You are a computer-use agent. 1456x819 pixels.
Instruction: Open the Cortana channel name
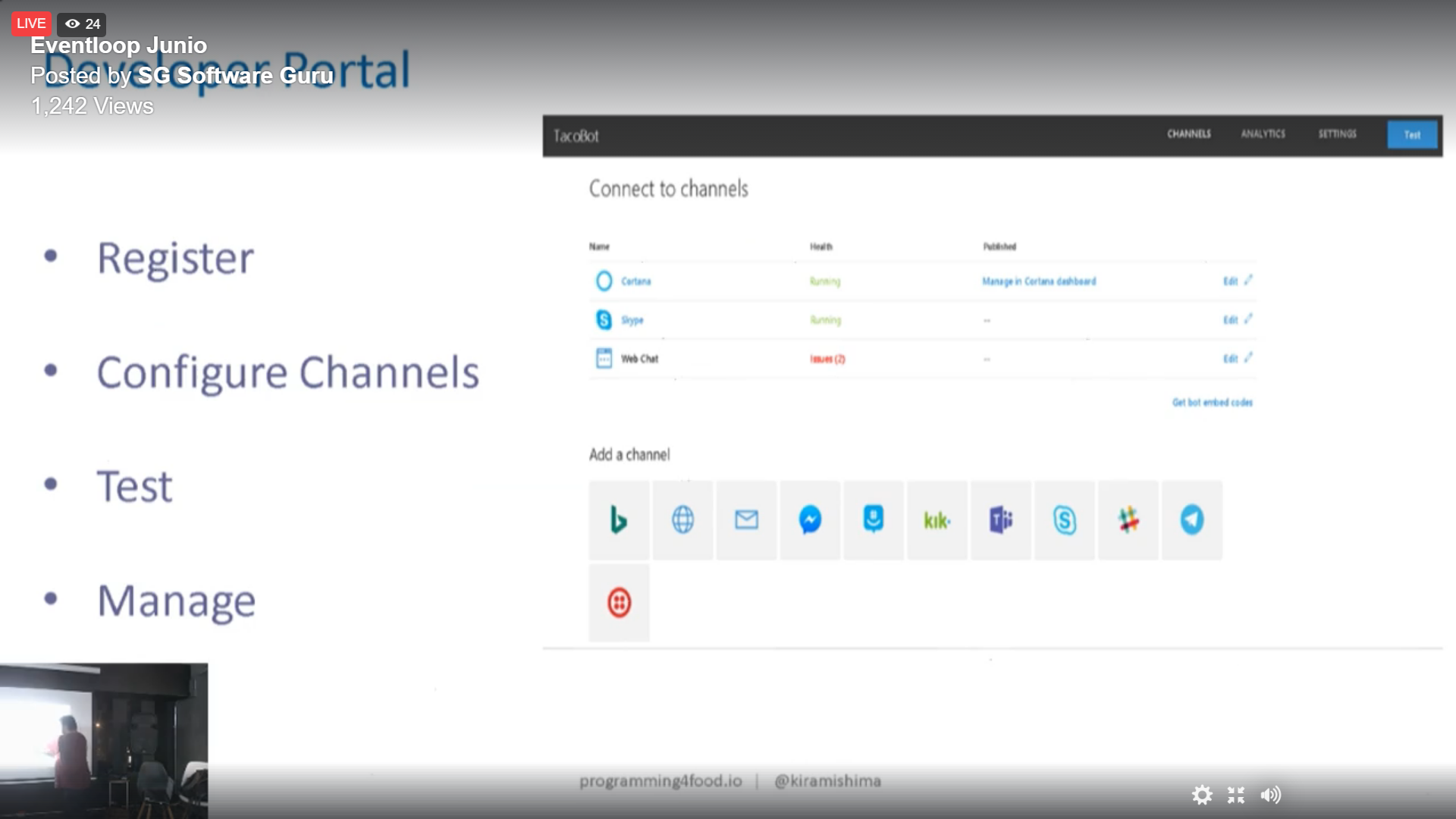636,281
